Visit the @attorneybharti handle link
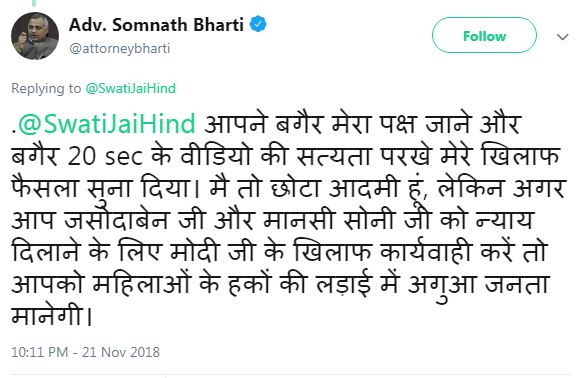Viewport: 586px width, 378px height. 120,49
